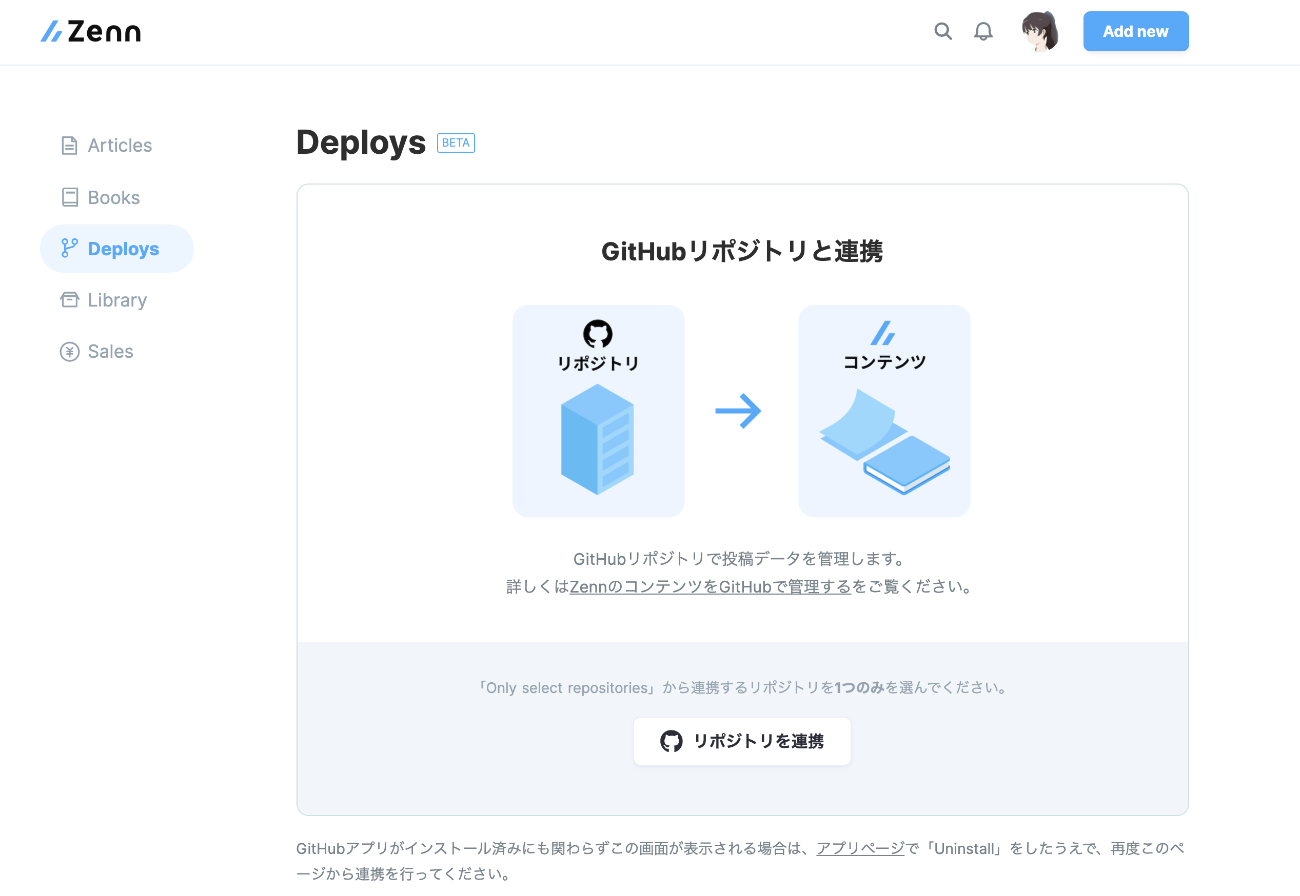Open the アプリページ link

(x=860, y=848)
